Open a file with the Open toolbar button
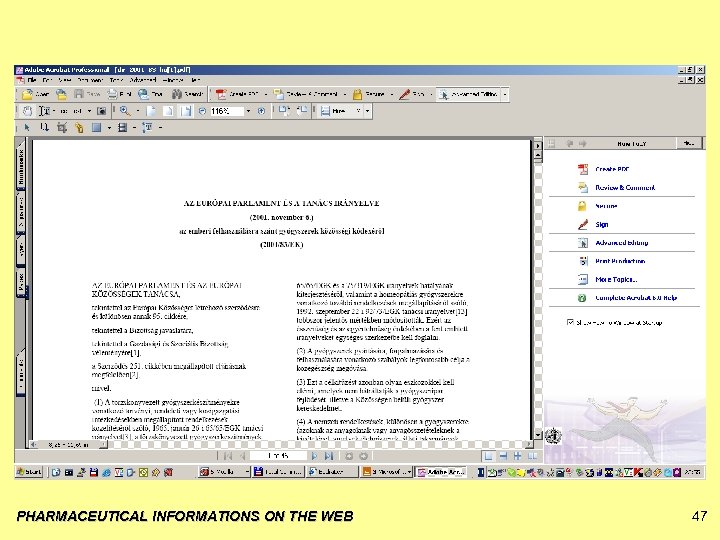The width and height of the screenshot is (720, 540). tap(35, 94)
